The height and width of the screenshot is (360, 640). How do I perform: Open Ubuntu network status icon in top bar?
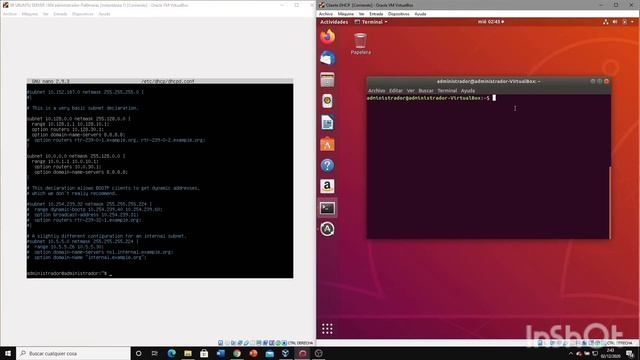click(606, 22)
